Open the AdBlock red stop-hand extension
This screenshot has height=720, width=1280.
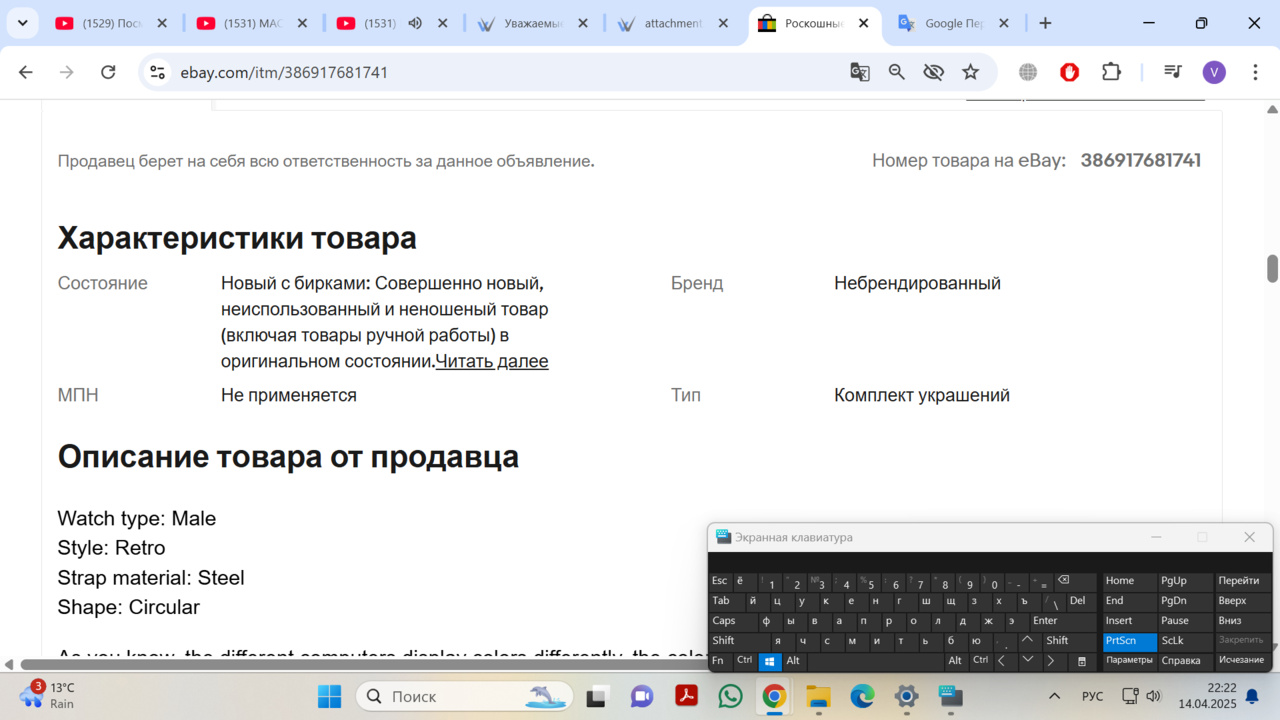coord(1069,72)
